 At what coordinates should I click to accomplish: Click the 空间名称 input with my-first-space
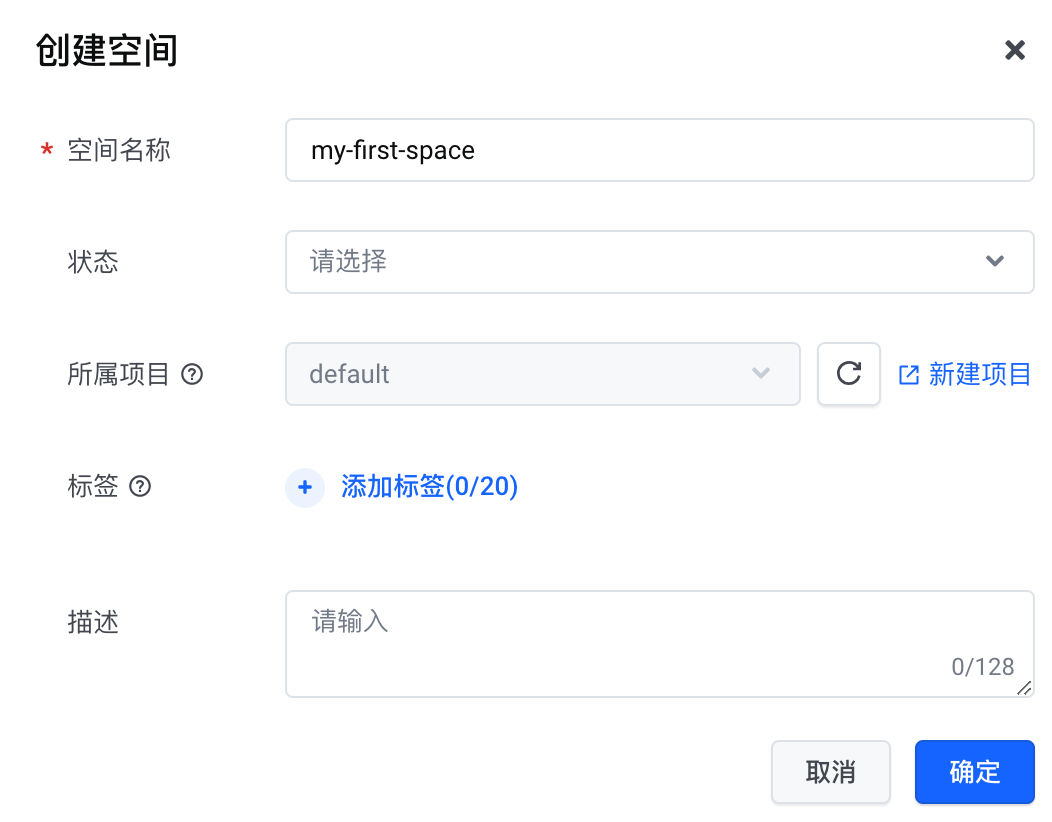(x=658, y=151)
